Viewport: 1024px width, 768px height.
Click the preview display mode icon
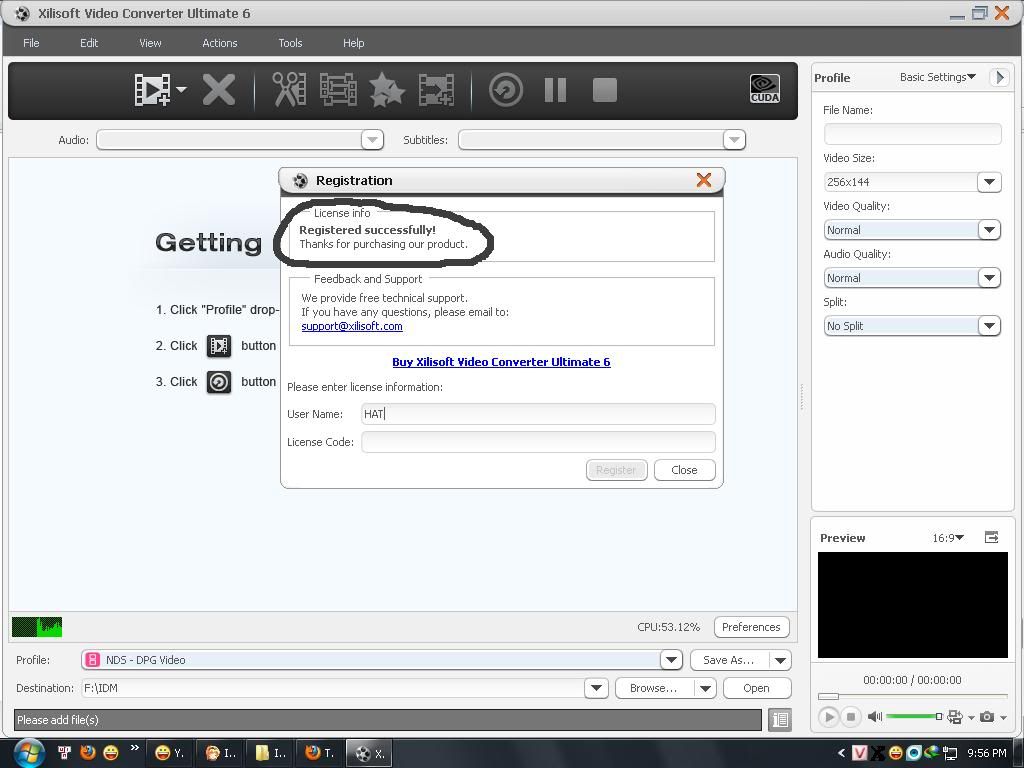[x=955, y=717]
